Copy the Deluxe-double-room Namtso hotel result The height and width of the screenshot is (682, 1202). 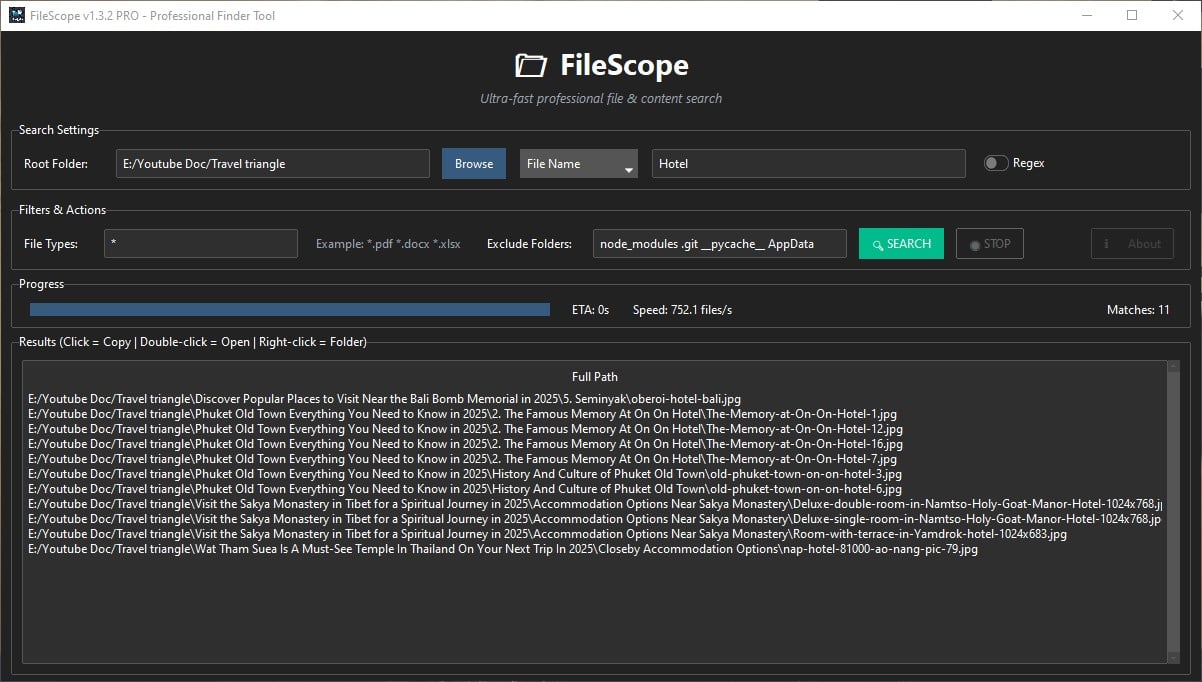point(595,504)
